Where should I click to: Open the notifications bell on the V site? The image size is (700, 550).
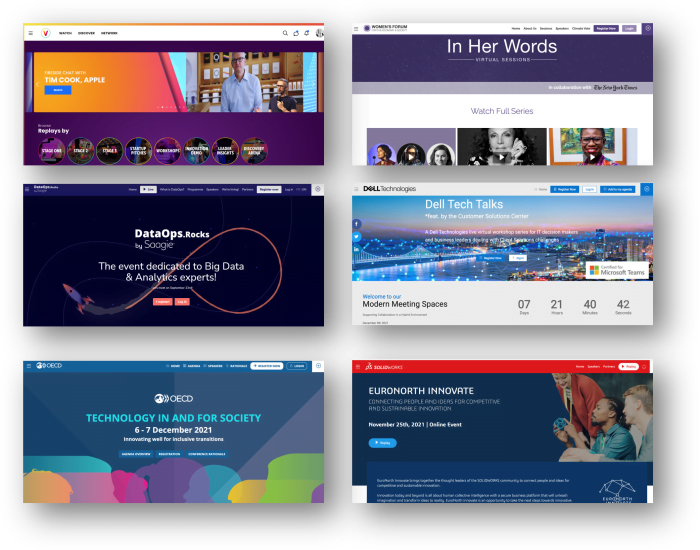(x=307, y=33)
